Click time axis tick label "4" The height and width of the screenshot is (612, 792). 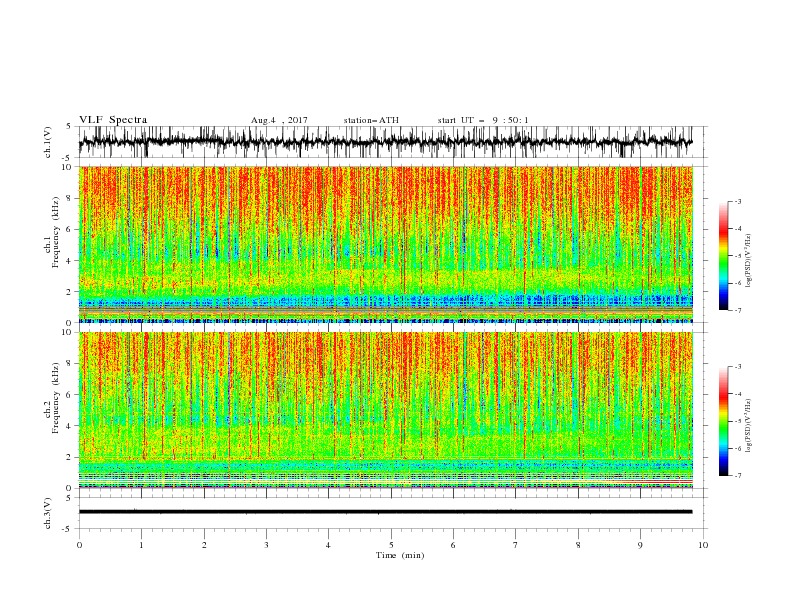(x=328, y=545)
